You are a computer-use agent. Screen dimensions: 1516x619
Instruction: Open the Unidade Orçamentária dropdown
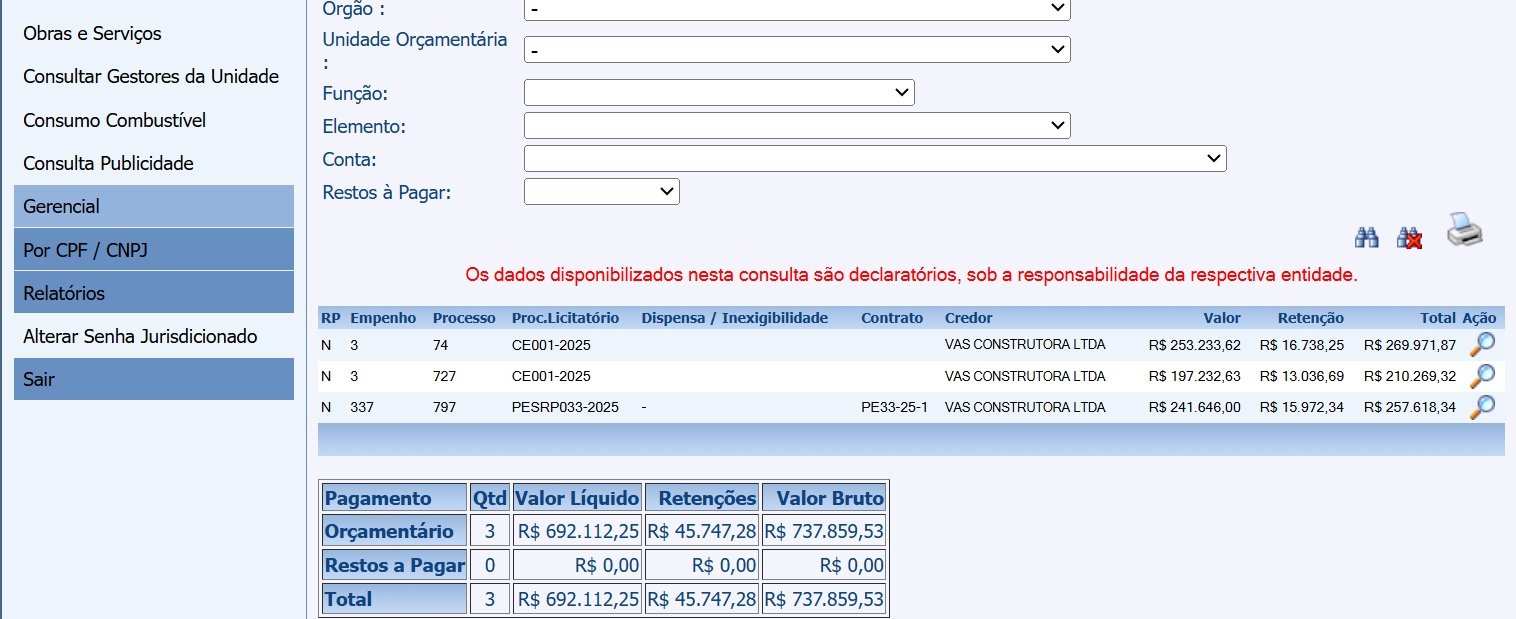point(796,49)
